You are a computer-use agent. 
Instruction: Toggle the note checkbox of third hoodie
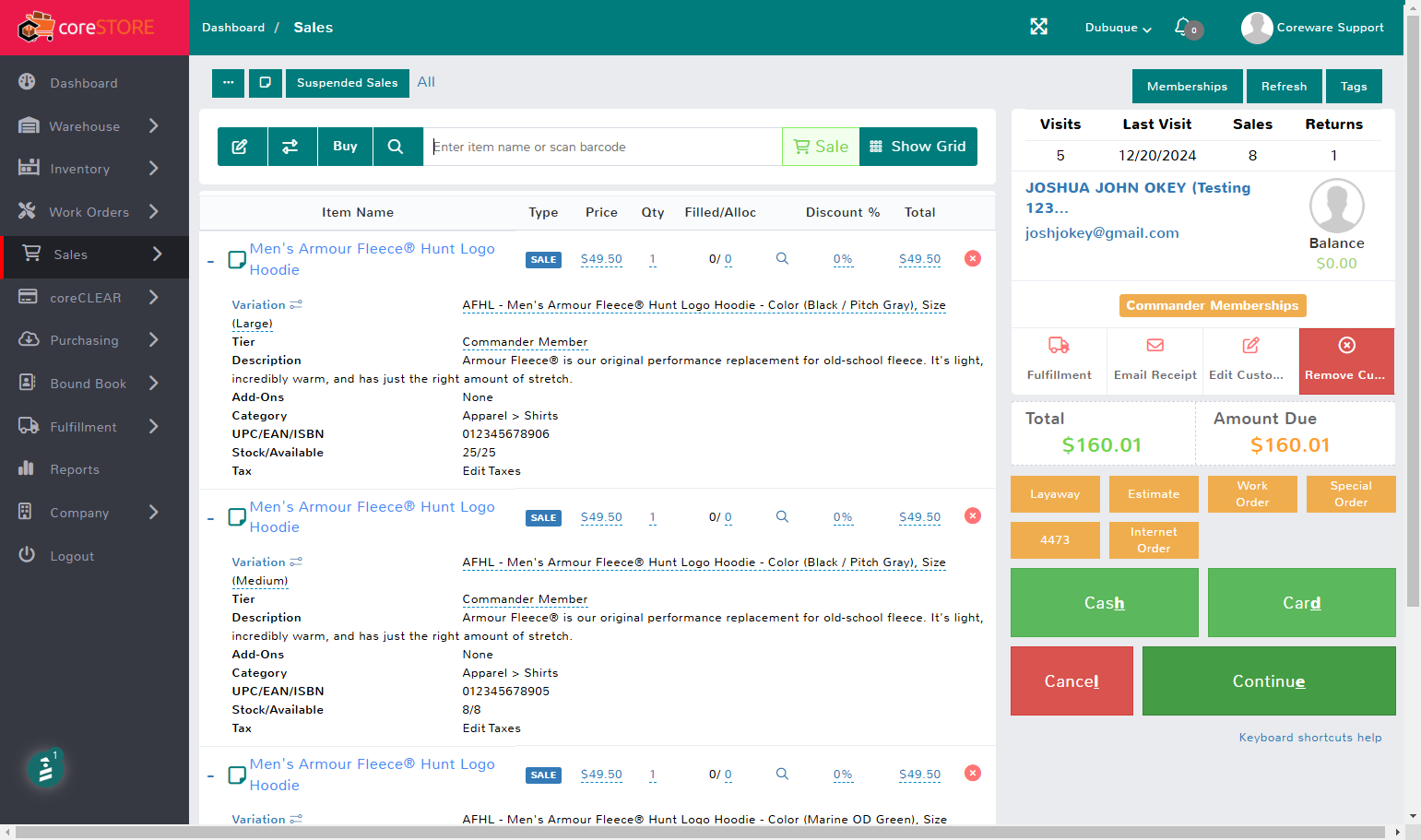click(x=237, y=775)
